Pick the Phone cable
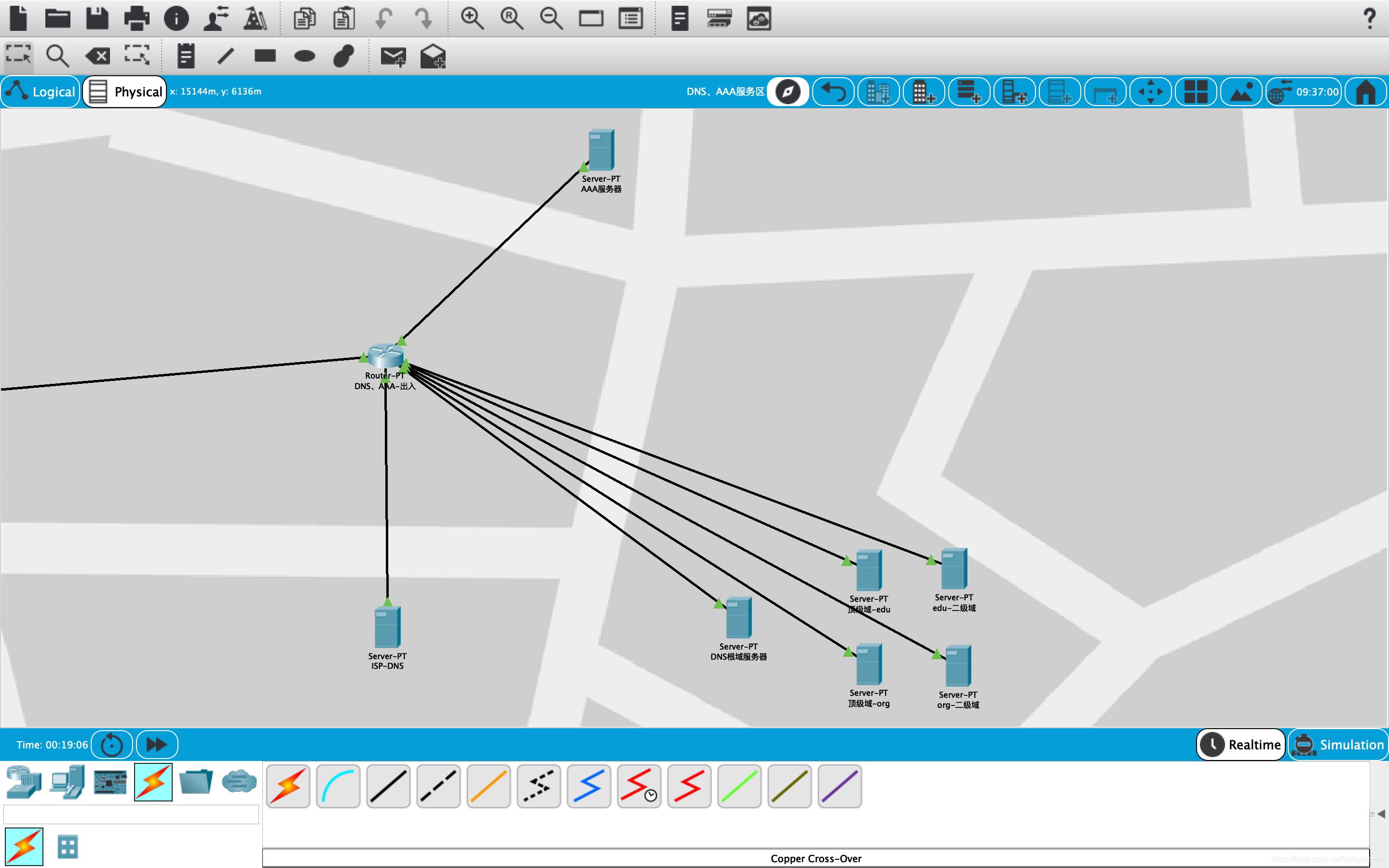The image size is (1389, 868). point(539,786)
